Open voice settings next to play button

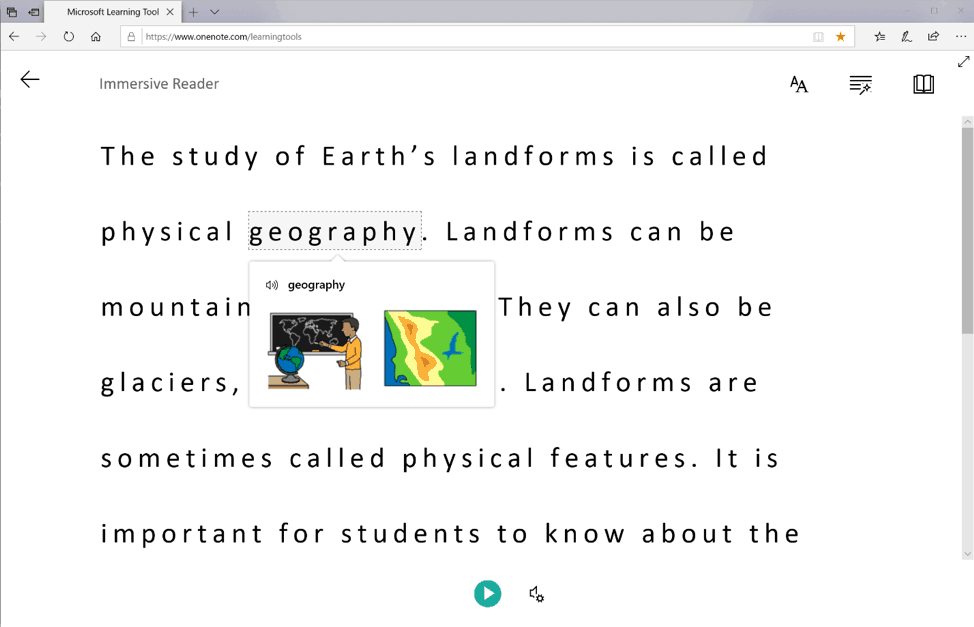pyautogui.click(x=536, y=594)
